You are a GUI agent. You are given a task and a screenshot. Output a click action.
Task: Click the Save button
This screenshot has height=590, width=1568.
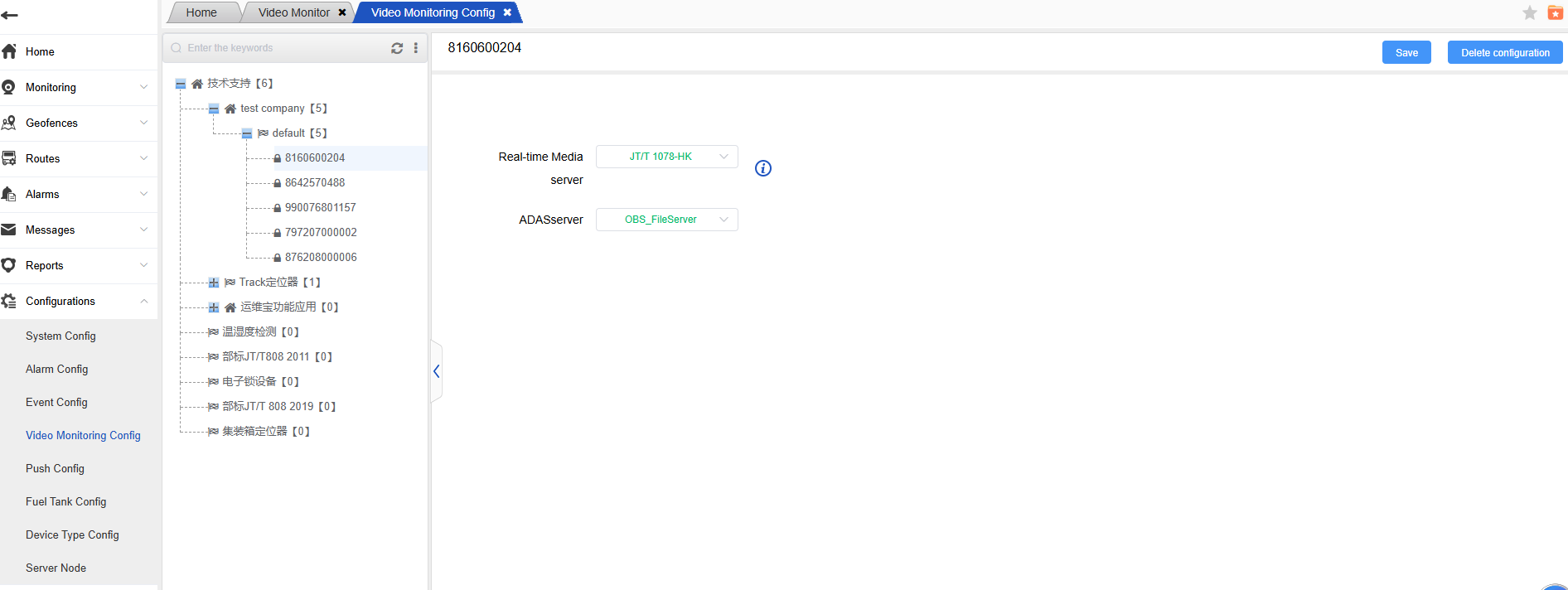(1406, 52)
